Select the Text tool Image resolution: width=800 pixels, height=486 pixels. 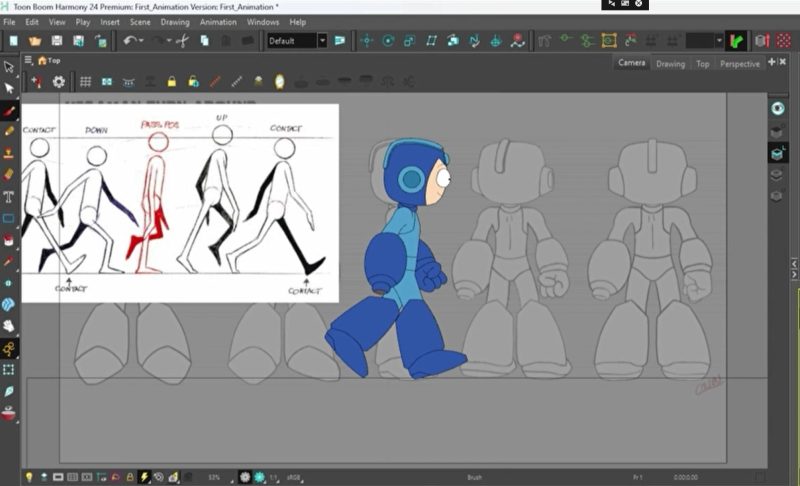pyautogui.click(x=9, y=197)
